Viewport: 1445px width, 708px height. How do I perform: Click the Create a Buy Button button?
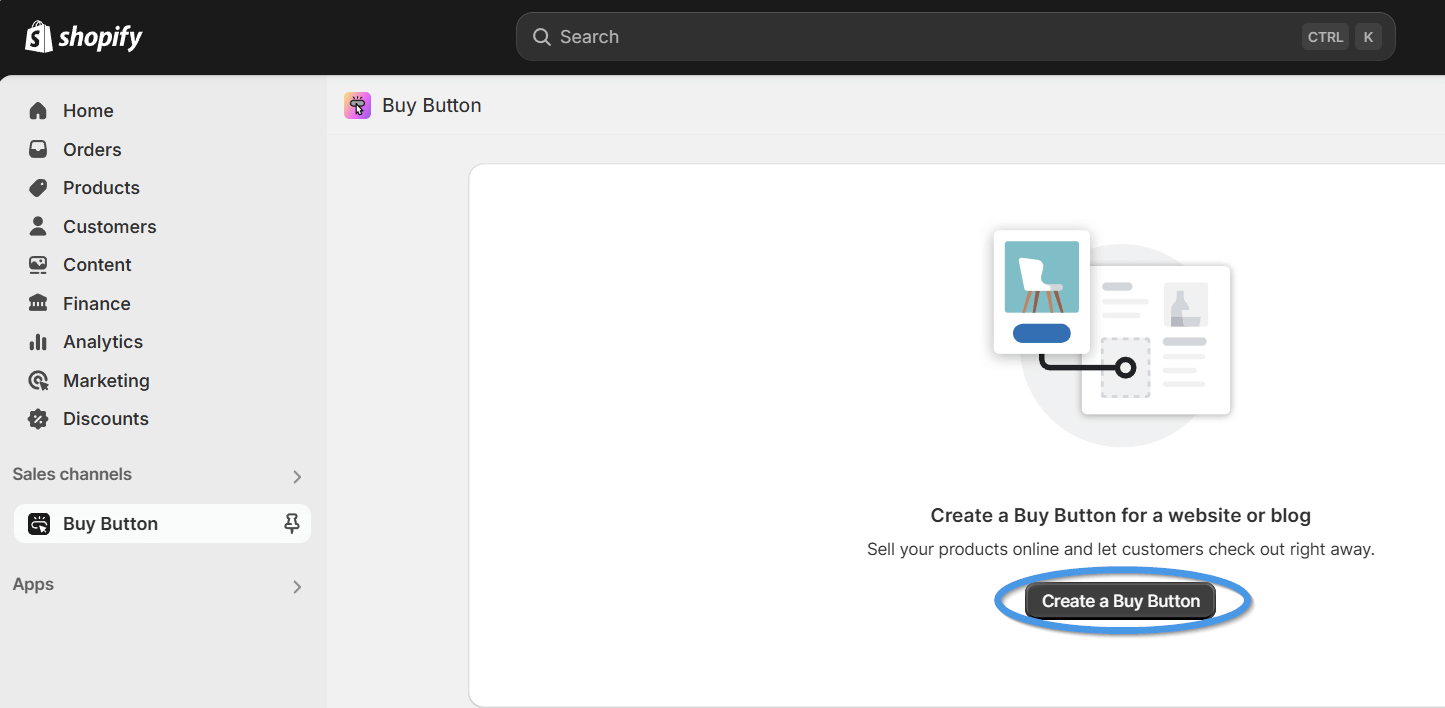point(1120,601)
